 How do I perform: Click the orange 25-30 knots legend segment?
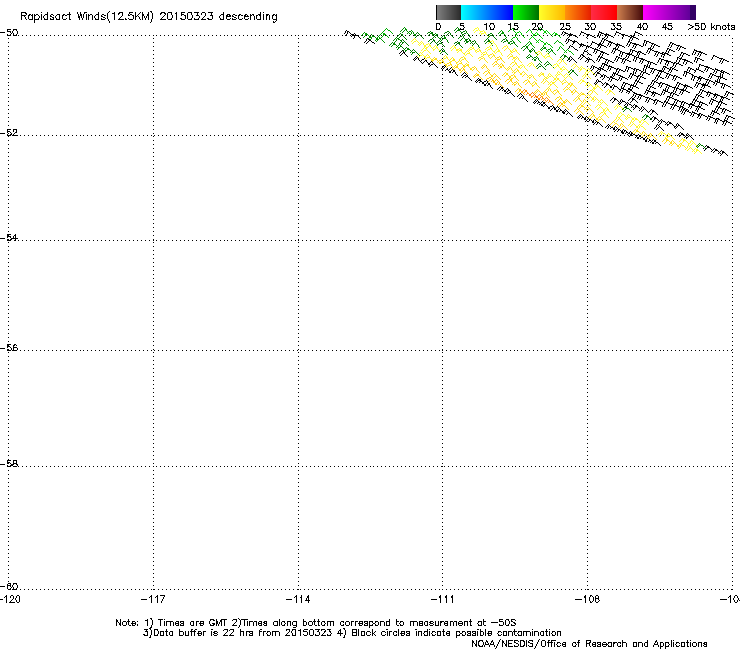578,12
